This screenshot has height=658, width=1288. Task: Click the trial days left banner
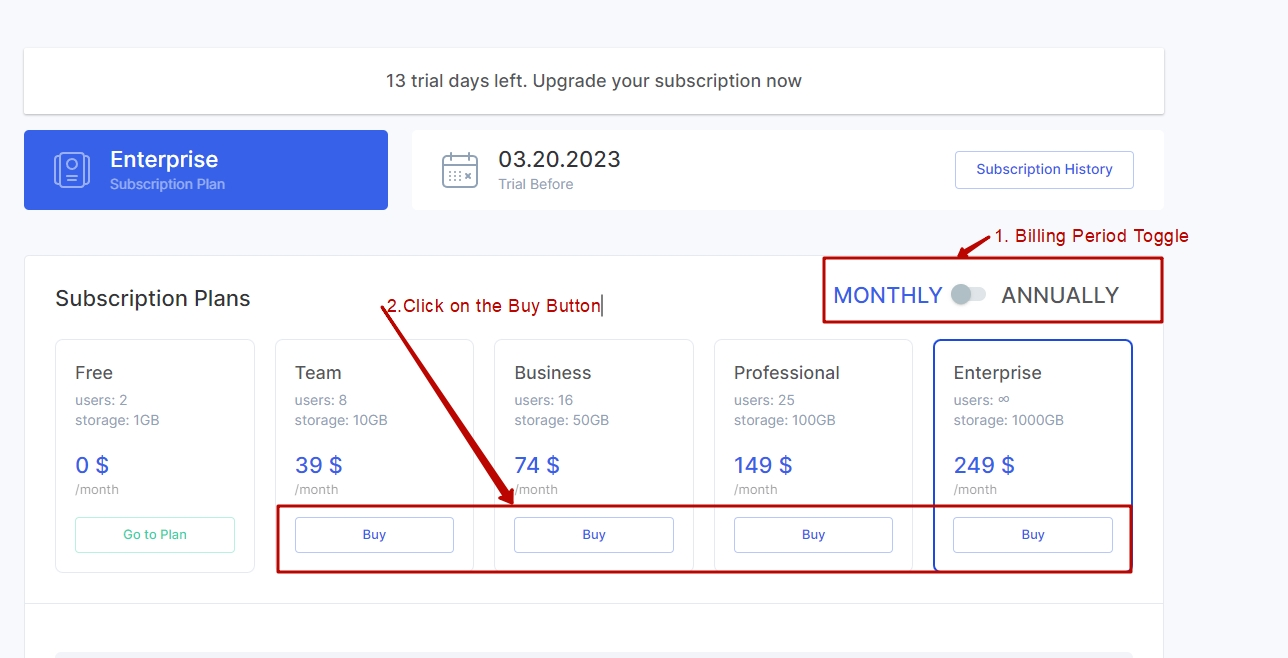594,81
